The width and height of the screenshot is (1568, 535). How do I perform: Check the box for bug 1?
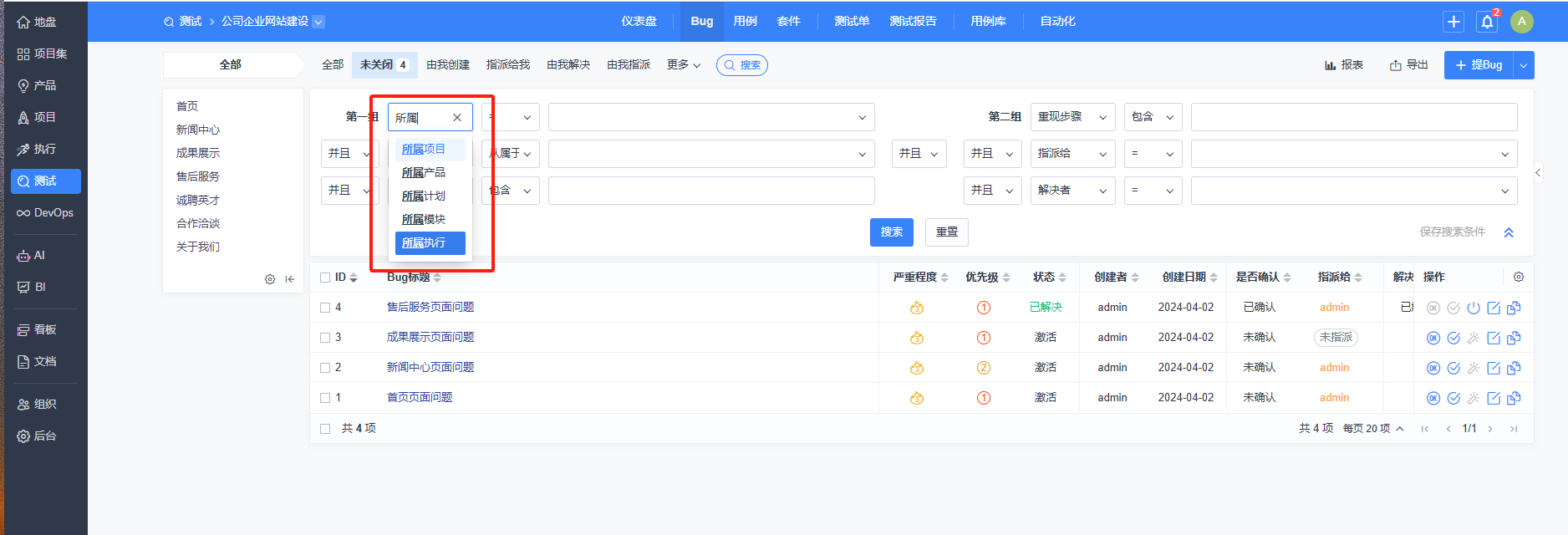(325, 398)
